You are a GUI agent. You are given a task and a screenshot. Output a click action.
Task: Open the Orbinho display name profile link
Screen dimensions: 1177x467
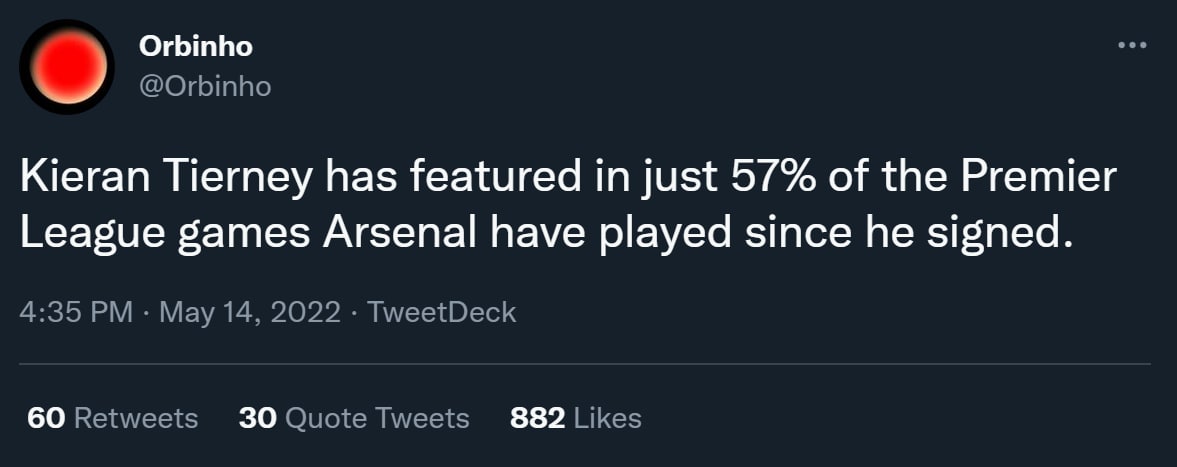[x=195, y=46]
